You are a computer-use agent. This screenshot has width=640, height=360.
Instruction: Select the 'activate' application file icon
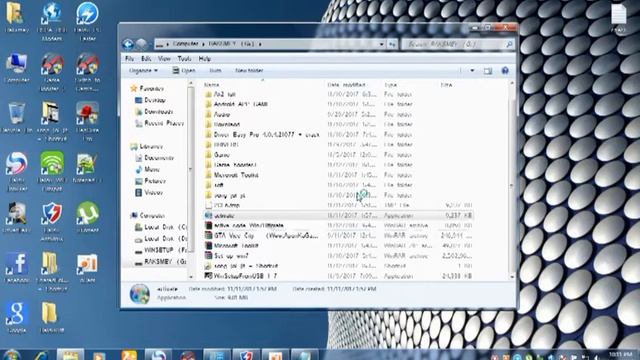209,216
